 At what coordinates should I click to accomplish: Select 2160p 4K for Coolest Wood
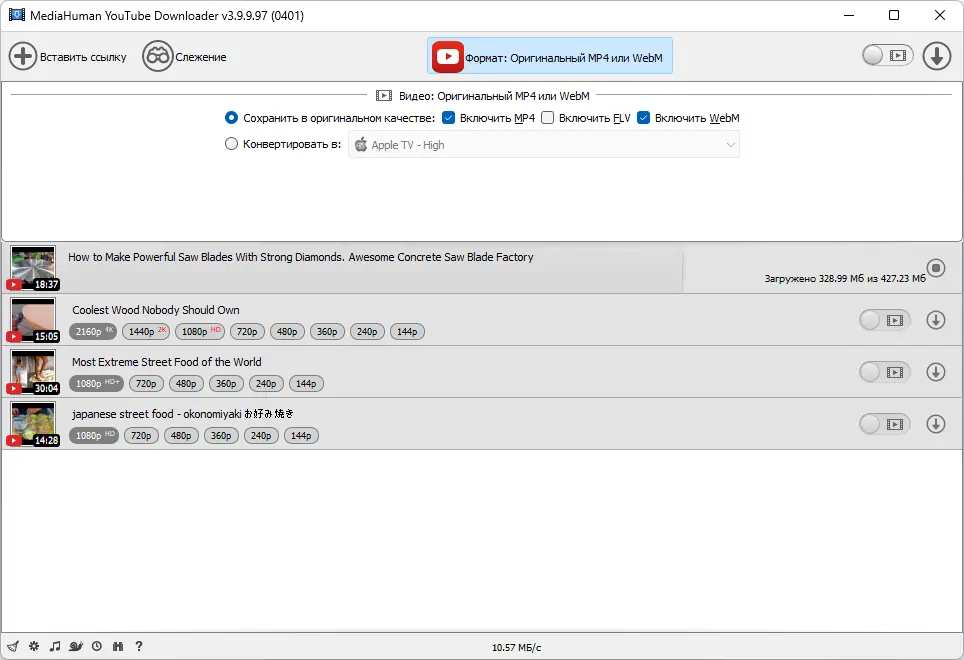click(93, 332)
